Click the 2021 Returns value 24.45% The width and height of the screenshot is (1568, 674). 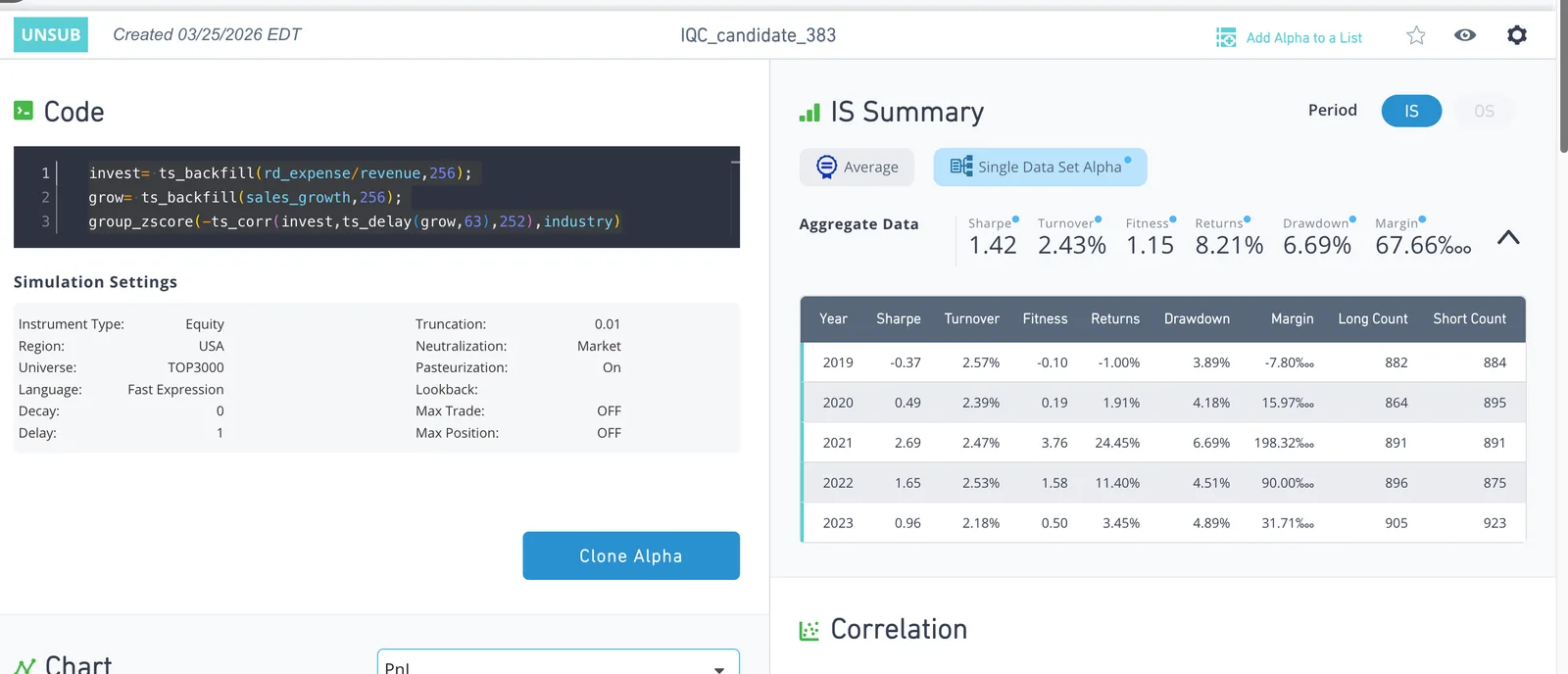1117,443
